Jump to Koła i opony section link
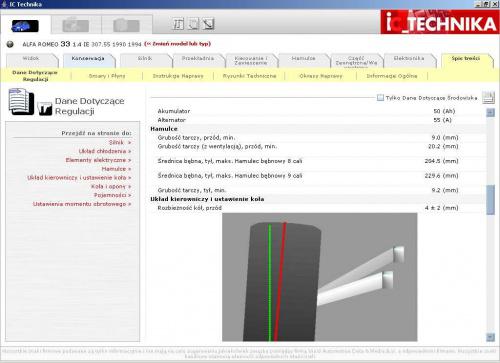Screen dimensions: 500x363 coord(111,186)
